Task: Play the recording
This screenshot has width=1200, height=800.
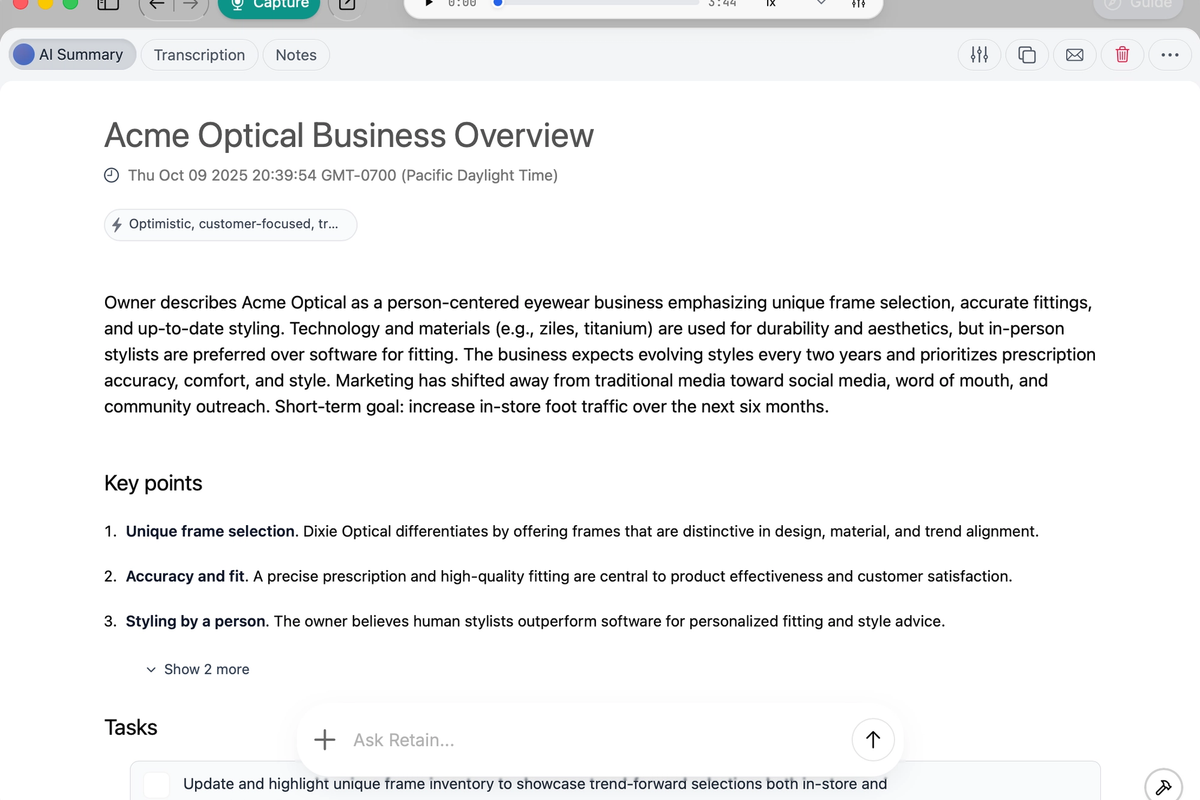Action: [427, 4]
